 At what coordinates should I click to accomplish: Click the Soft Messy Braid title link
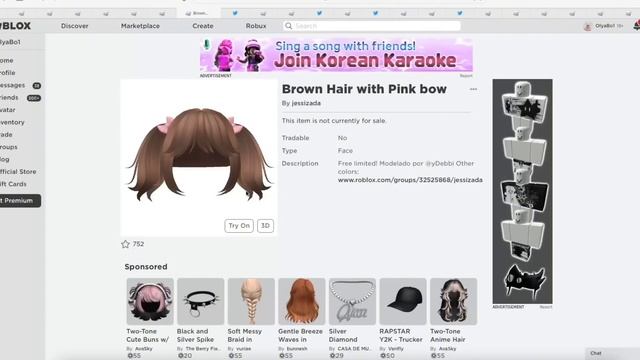pyautogui.click(x=244, y=336)
